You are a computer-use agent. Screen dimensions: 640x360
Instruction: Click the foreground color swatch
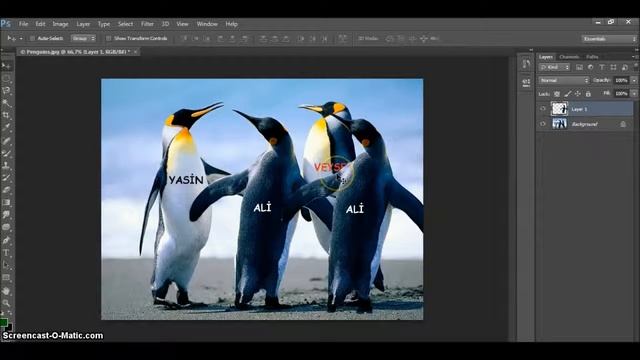click(x=4, y=323)
